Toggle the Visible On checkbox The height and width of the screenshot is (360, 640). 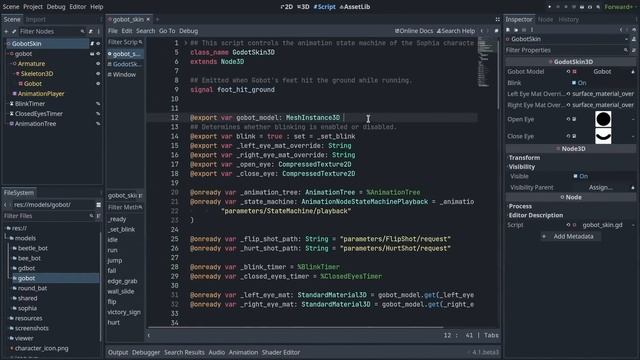[x=575, y=176]
